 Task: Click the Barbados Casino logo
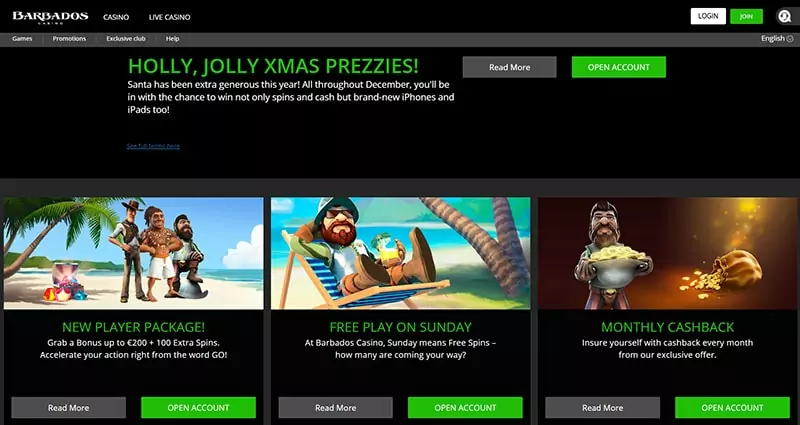(50, 17)
